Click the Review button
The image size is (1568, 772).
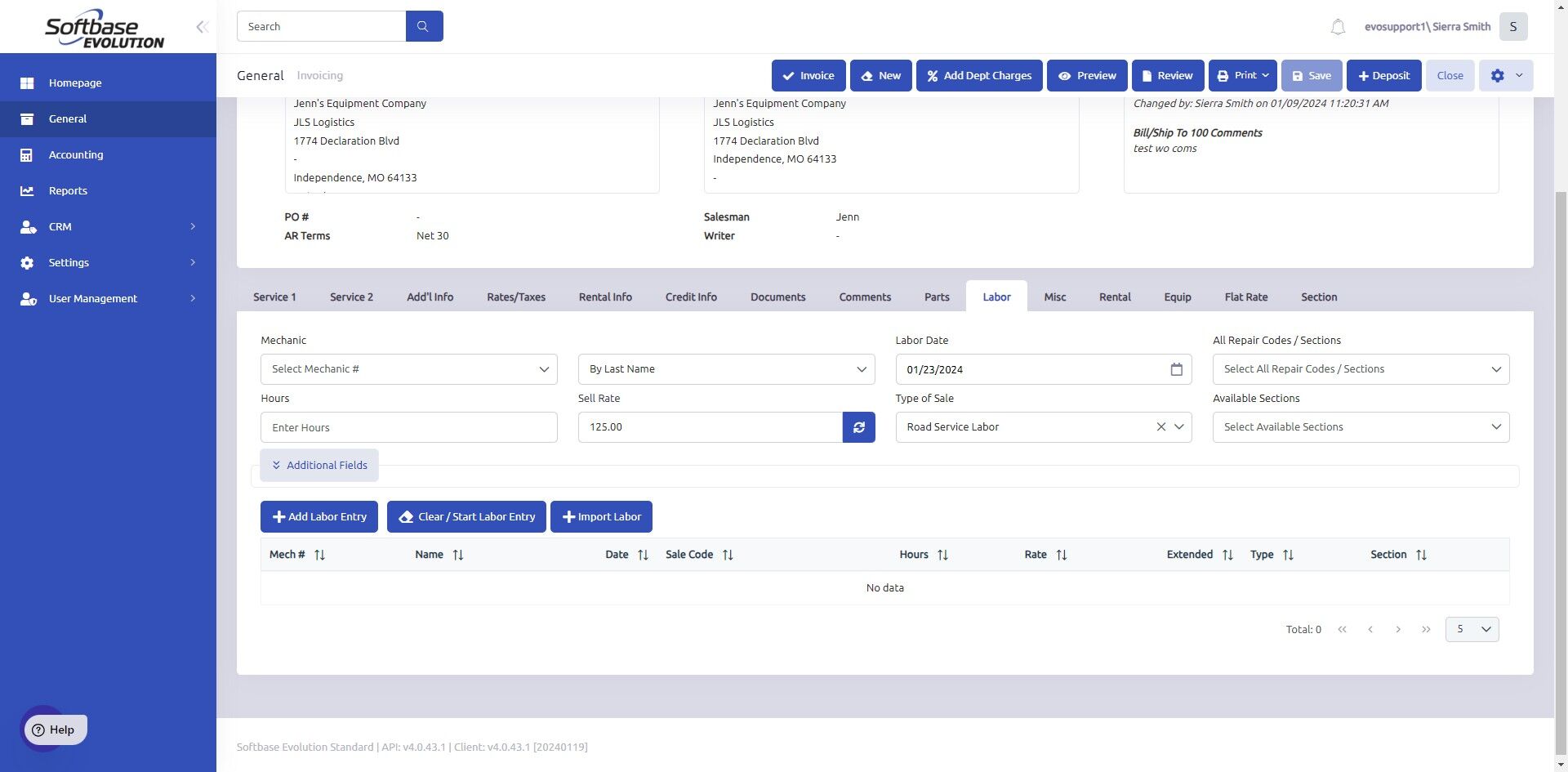coord(1168,75)
